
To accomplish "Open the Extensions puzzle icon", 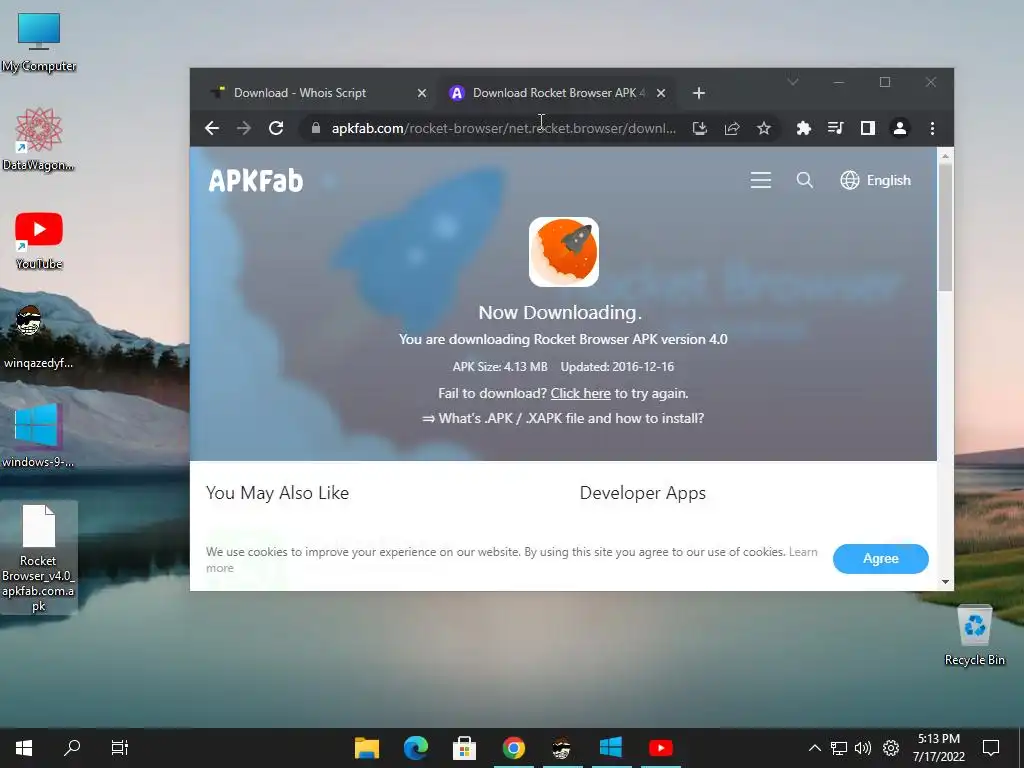I will pyautogui.click(x=804, y=128).
